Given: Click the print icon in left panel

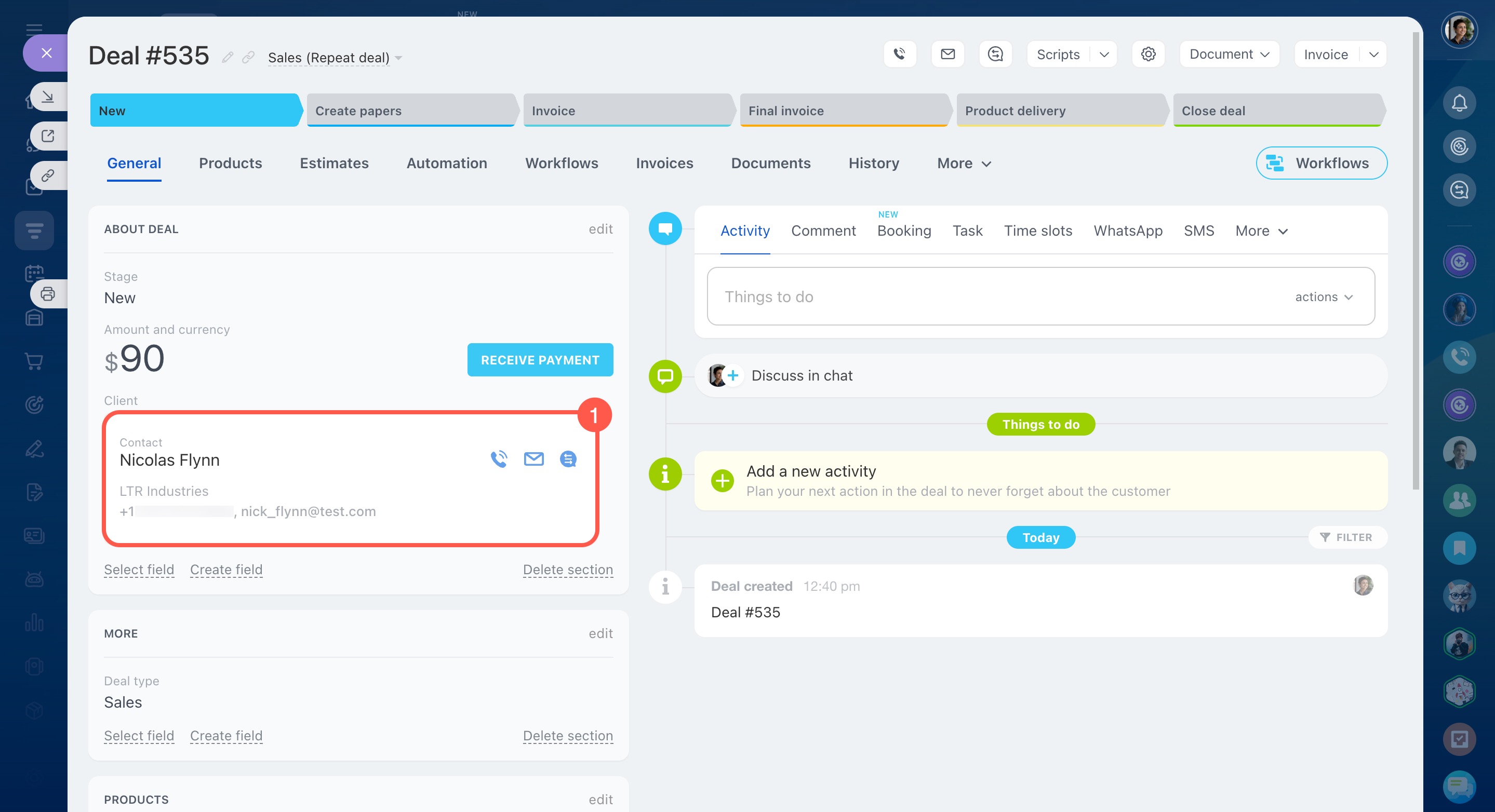Looking at the screenshot, I should point(48,294).
